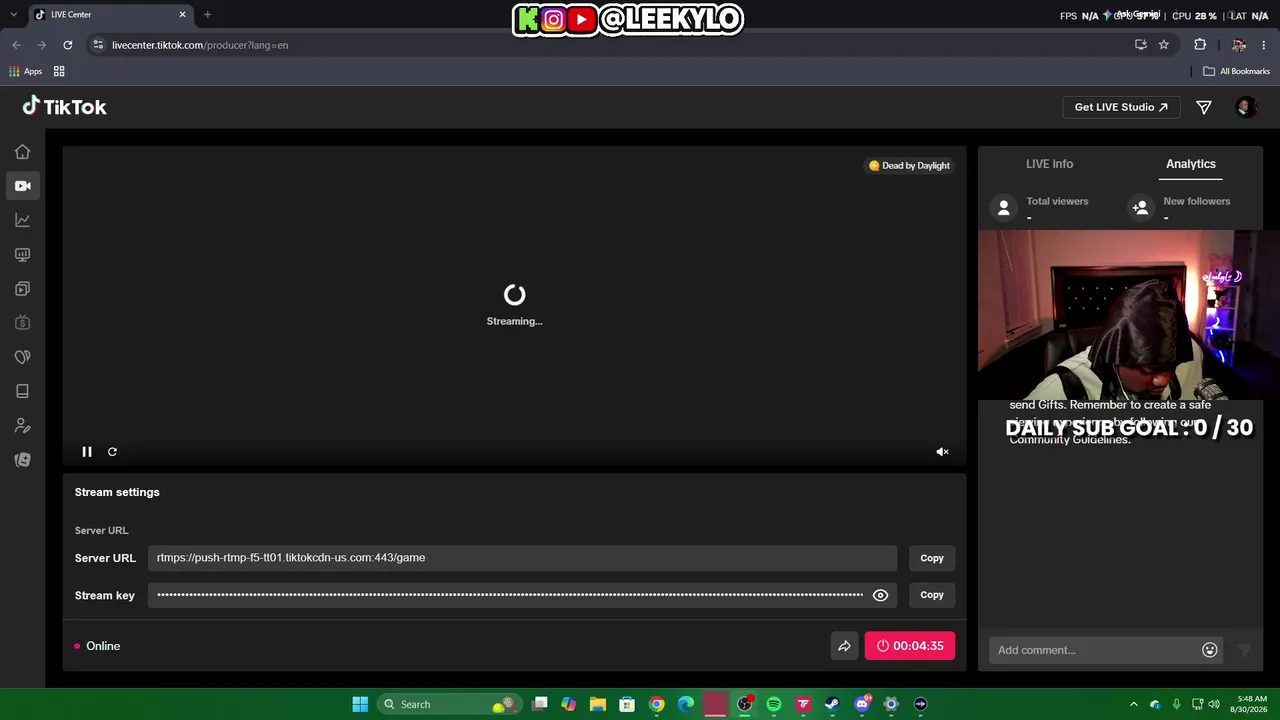Click the Server URL text field
The width and height of the screenshot is (1280, 720).
pyautogui.click(x=522, y=558)
